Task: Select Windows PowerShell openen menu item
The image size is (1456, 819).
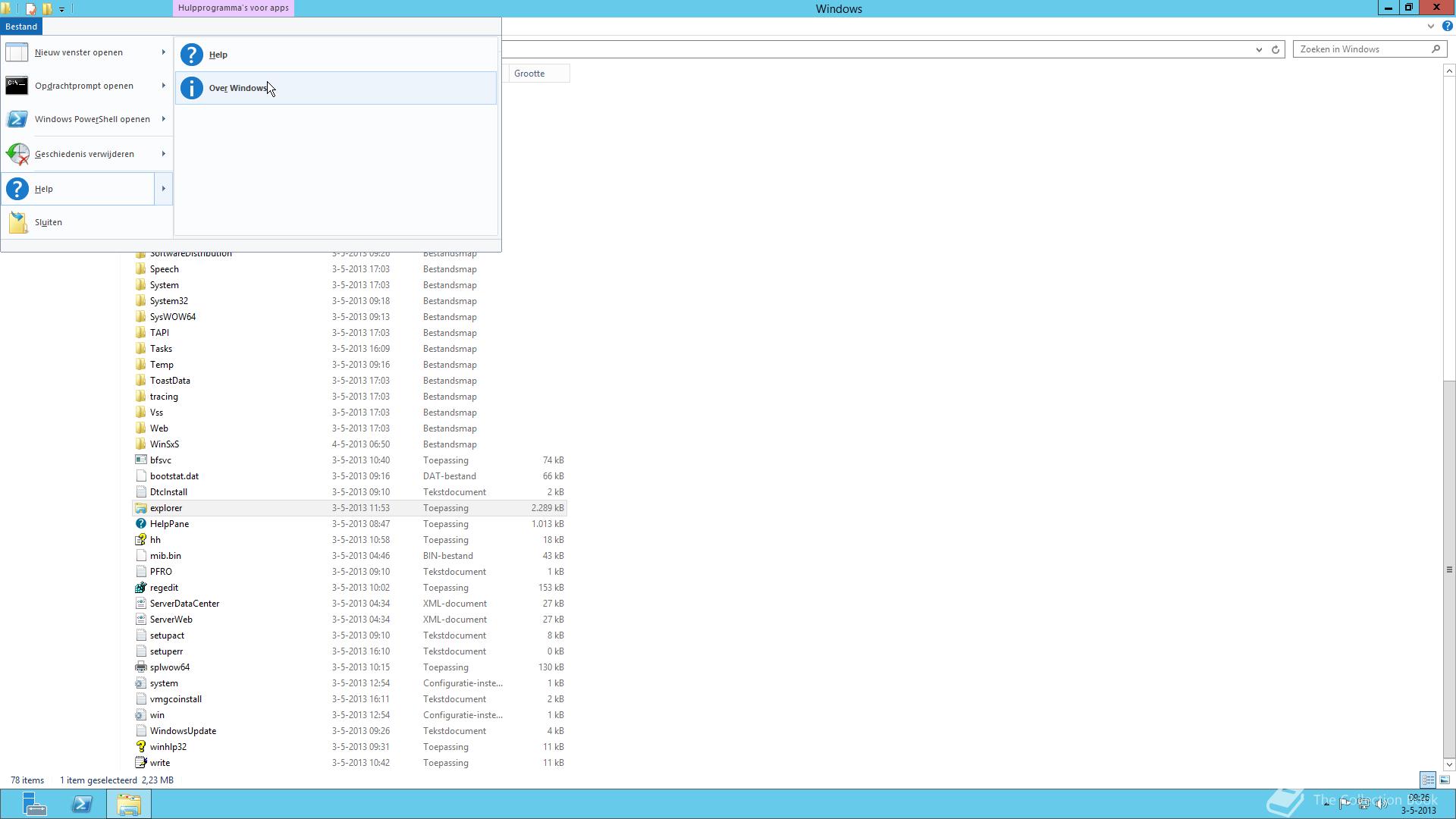Action: click(79, 119)
